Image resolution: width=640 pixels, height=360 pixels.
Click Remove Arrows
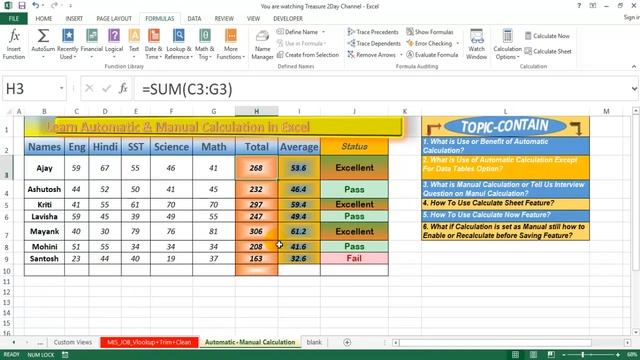tap(372, 55)
